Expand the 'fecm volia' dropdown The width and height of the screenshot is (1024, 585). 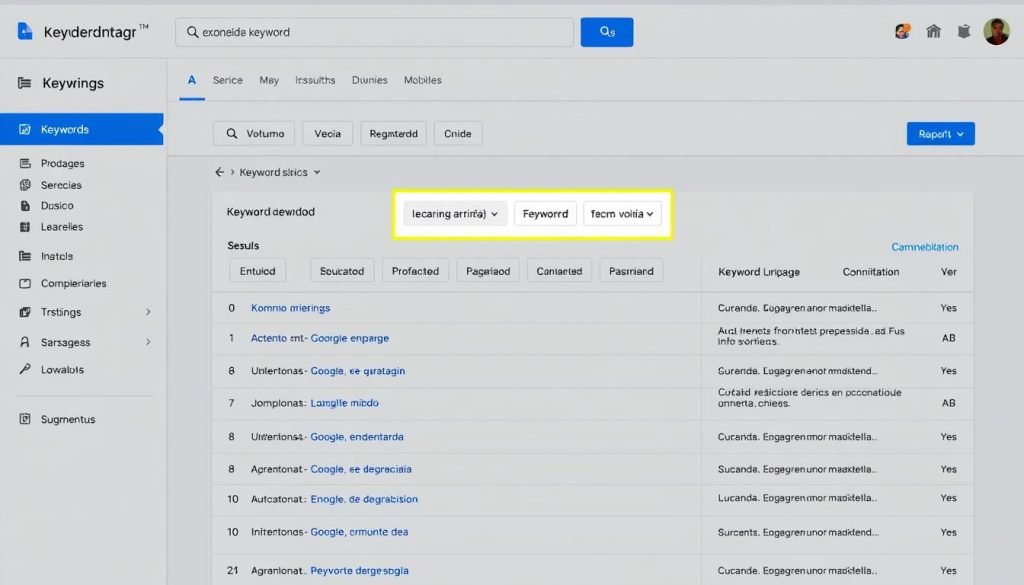(x=622, y=213)
